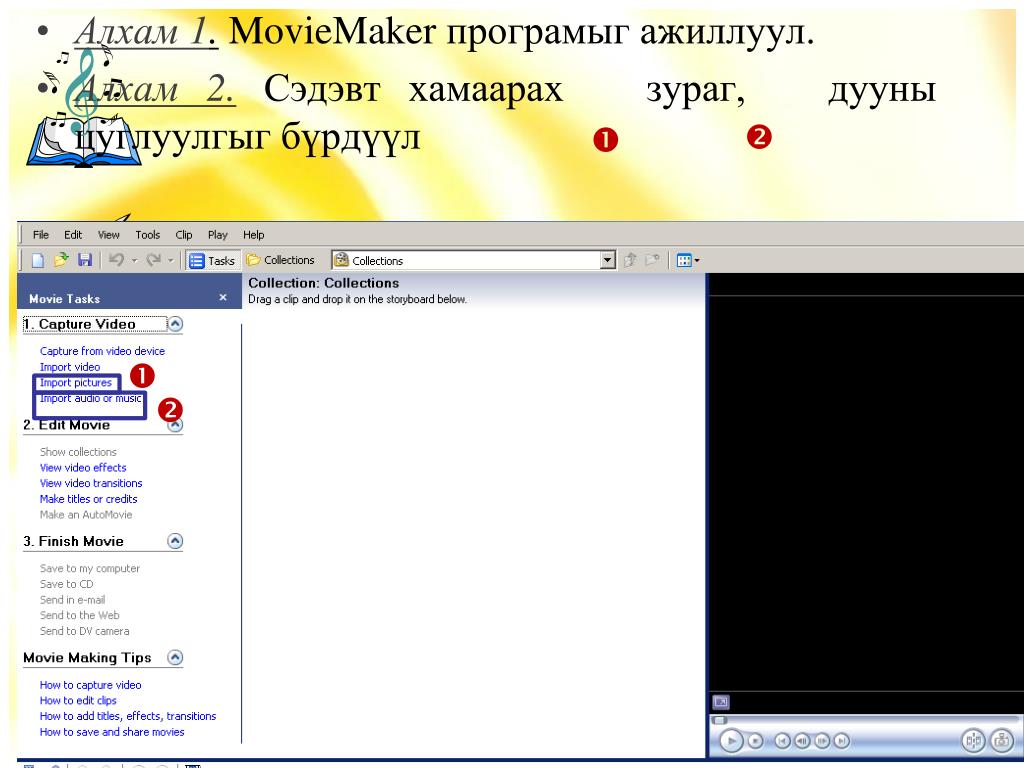Click the Open Project folder icon
1024x768 pixels.
[61, 260]
